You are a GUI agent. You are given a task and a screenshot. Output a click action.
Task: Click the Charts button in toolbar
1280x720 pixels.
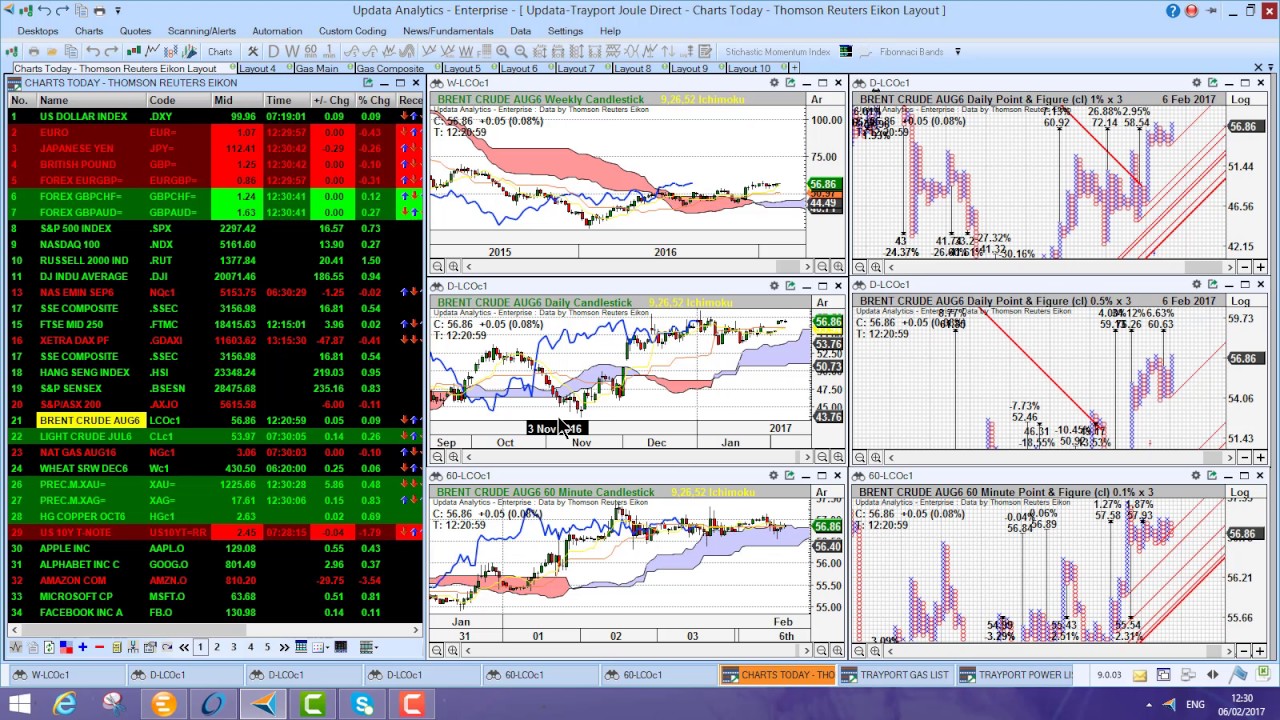pyautogui.click(x=220, y=51)
